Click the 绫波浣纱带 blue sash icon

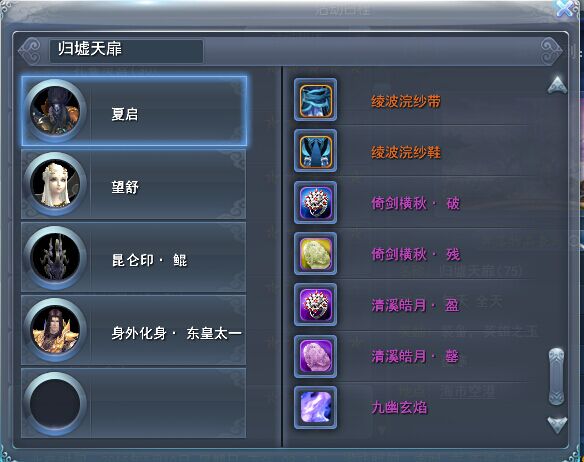coord(315,100)
